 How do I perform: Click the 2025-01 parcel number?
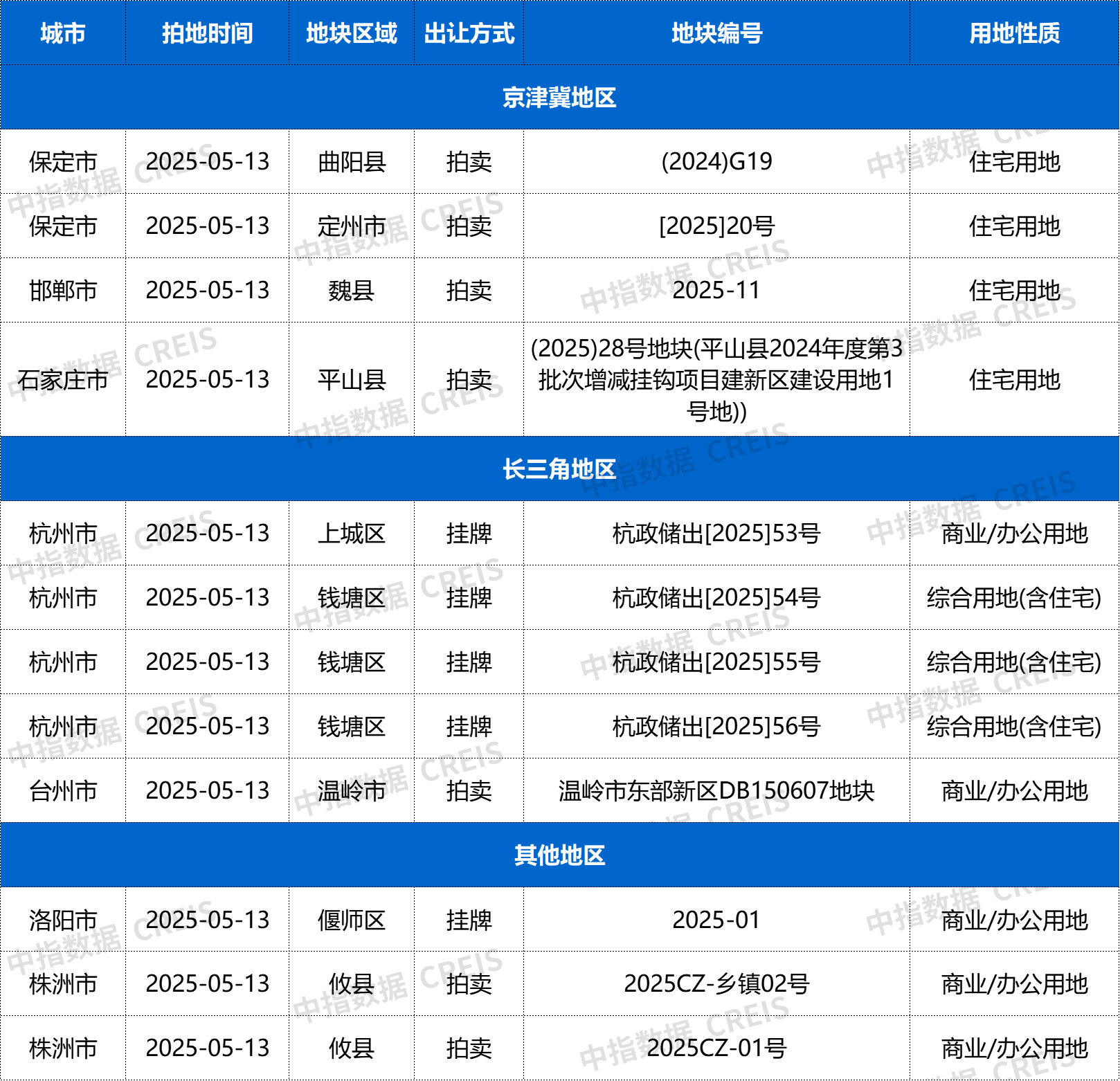click(x=717, y=920)
